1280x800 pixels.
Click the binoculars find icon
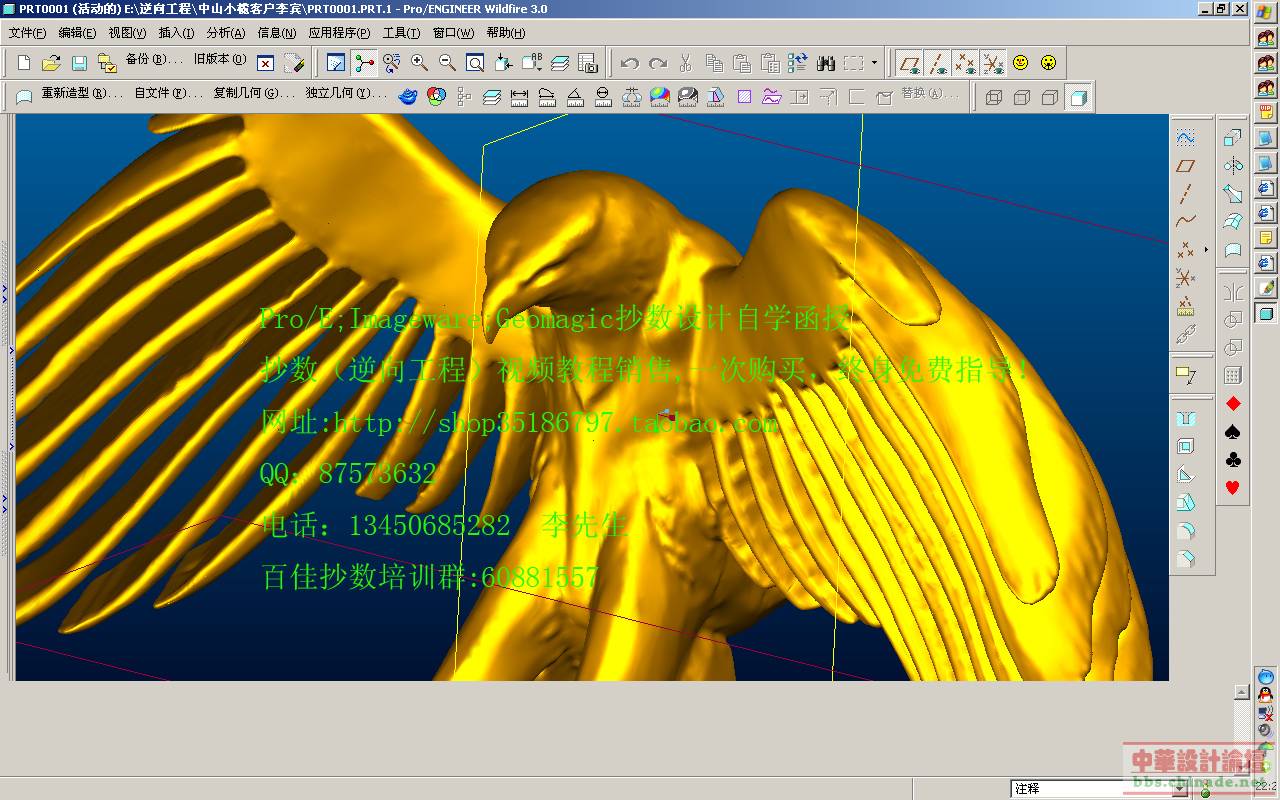click(825, 63)
